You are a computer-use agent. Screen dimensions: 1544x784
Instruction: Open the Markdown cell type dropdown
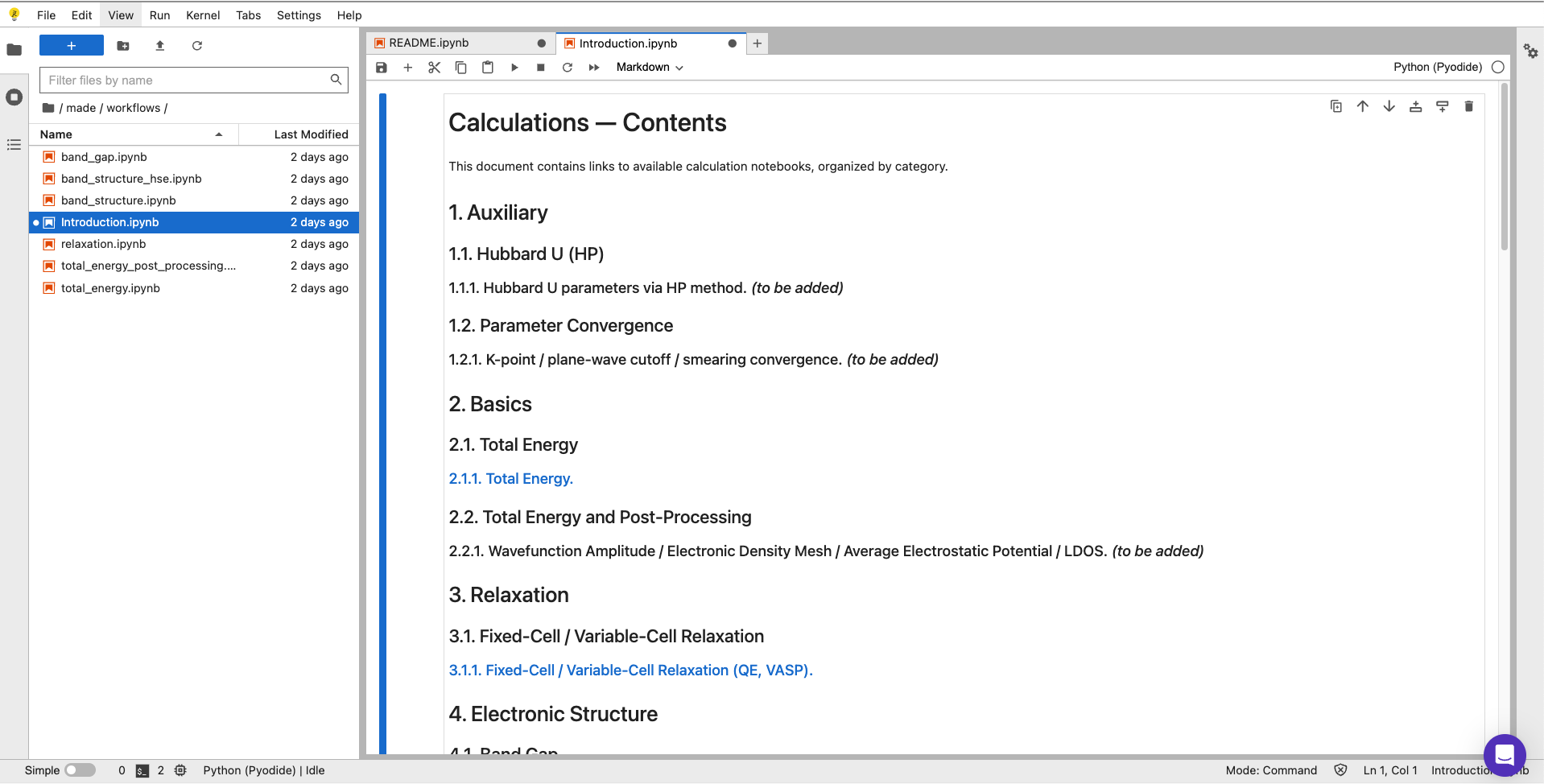click(650, 68)
